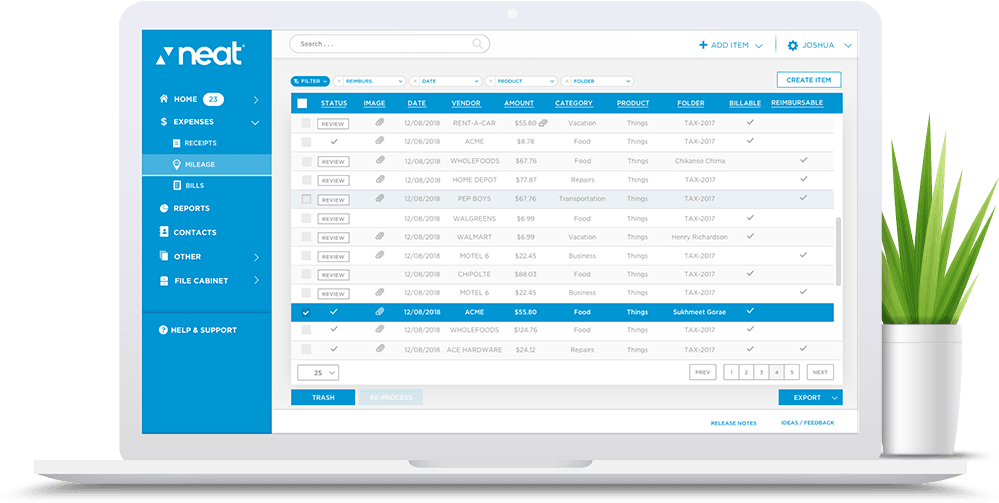This screenshot has width=999, height=503.
Task: Collapse the Expenses section chevron
Action: click(255, 122)
